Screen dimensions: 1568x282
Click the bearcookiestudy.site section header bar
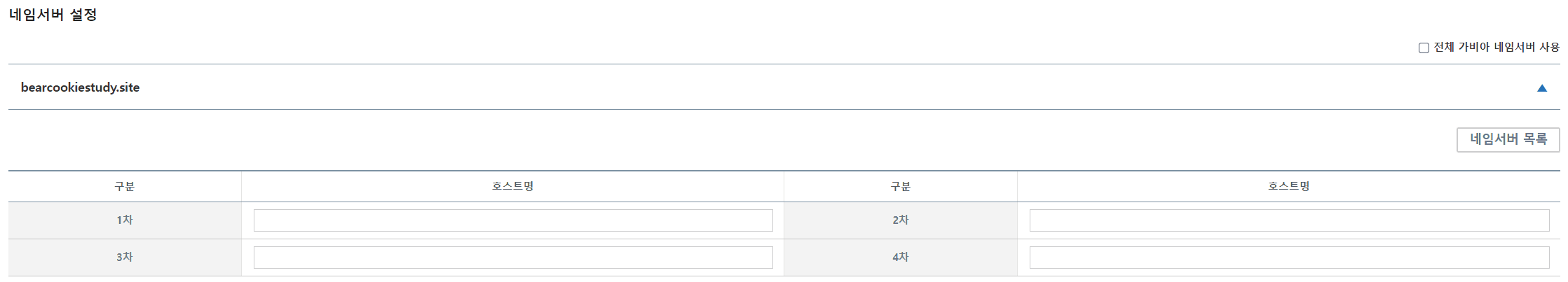coord(771,87)
